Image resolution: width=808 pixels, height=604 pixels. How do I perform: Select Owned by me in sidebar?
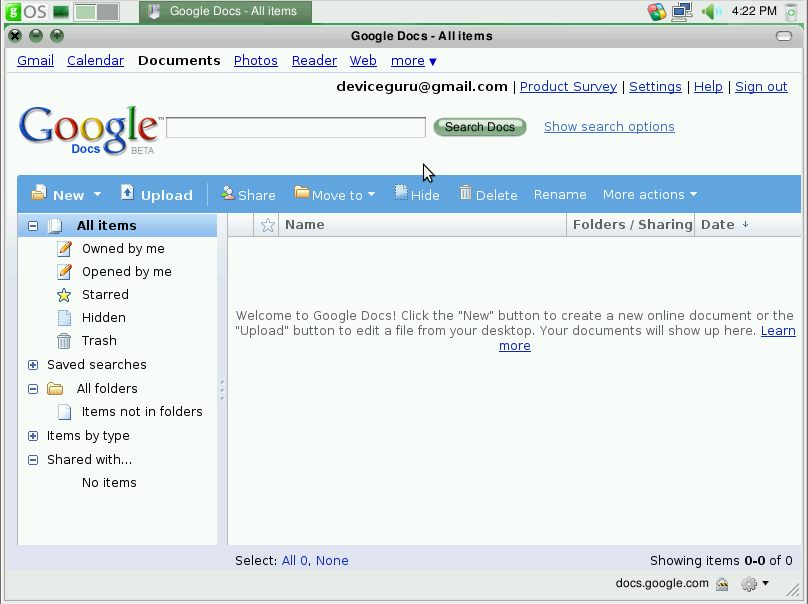click(x=123, y=248)
